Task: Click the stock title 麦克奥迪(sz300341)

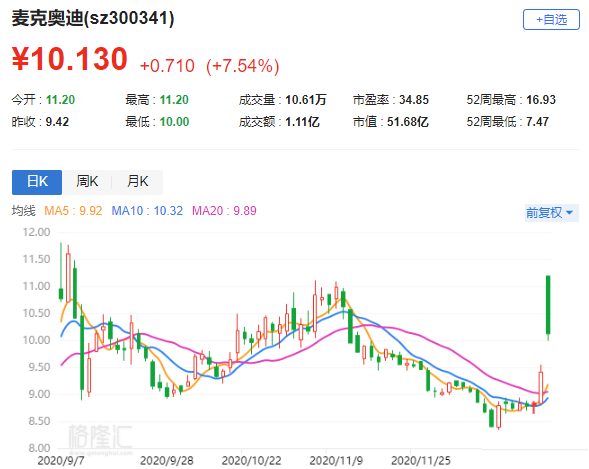Action: point(93,18)
